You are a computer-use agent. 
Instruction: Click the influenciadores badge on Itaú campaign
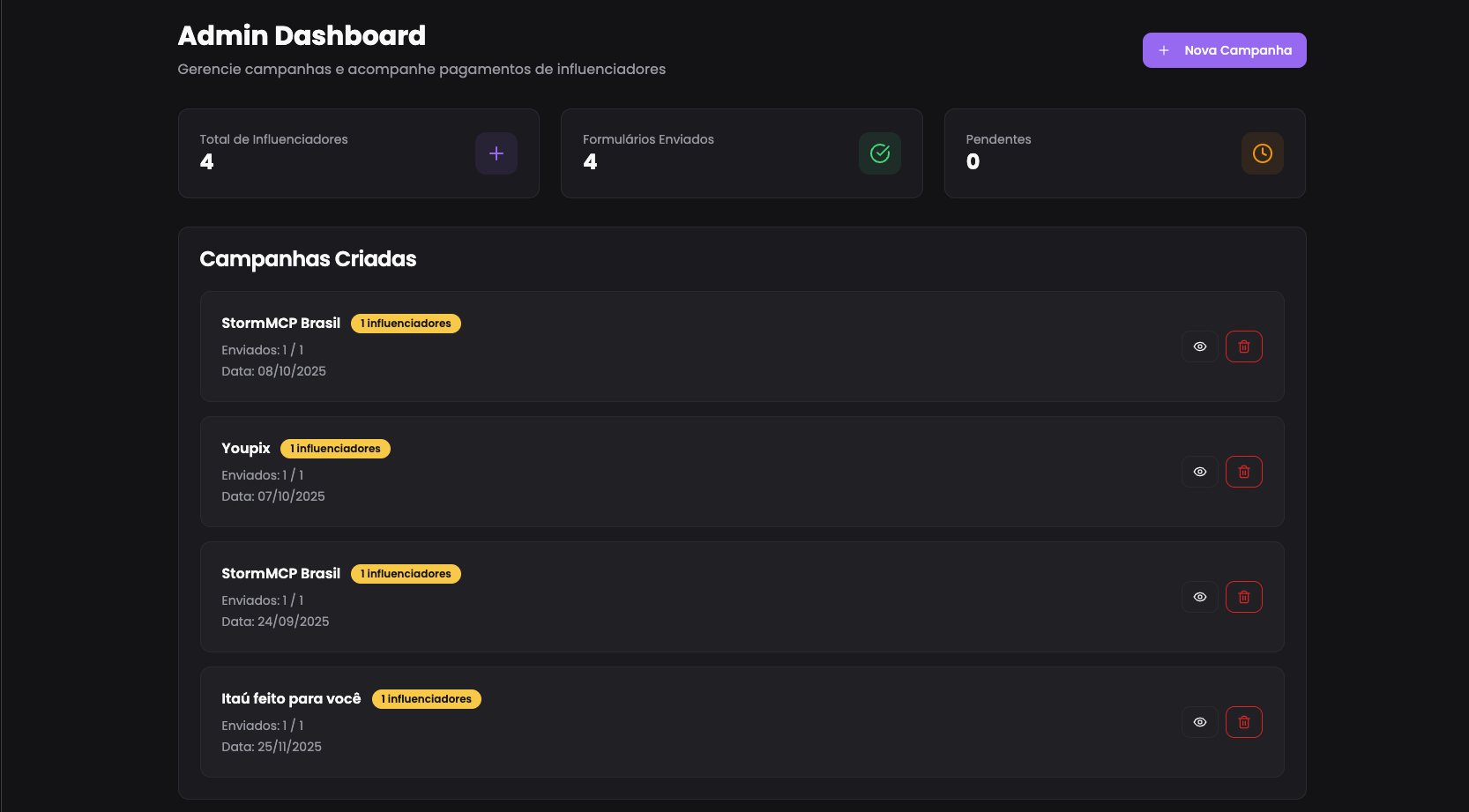427,699
